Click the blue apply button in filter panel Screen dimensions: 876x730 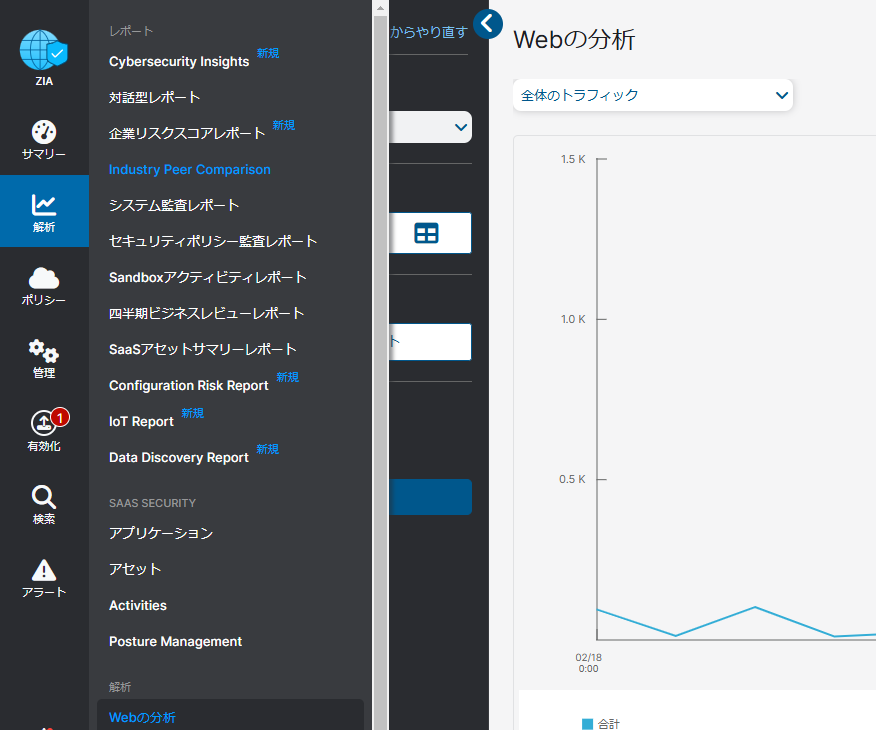430,497
